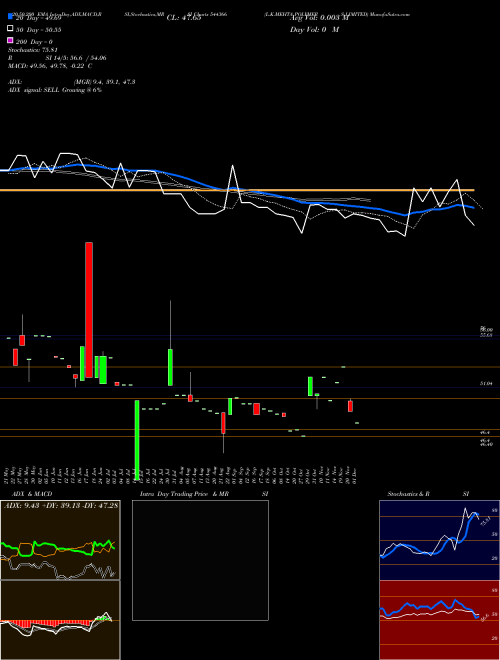Screen dimensions: 500x660
Task: Click the blue 20 Day legend swatch
Action: pos(10,16)
